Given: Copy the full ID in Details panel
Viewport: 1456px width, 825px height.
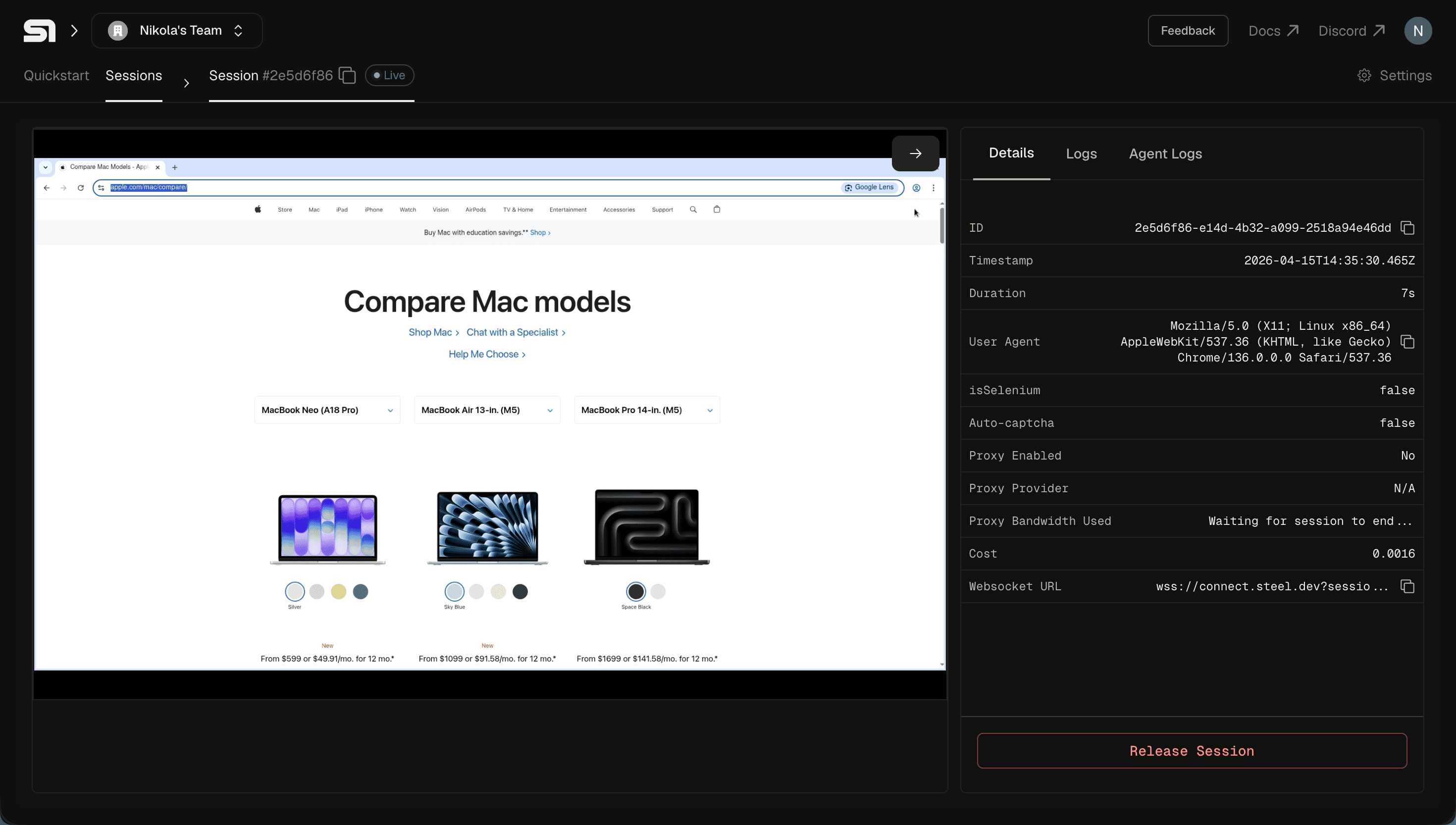Looking at the screenshot, I should (x=1407, y=228).
